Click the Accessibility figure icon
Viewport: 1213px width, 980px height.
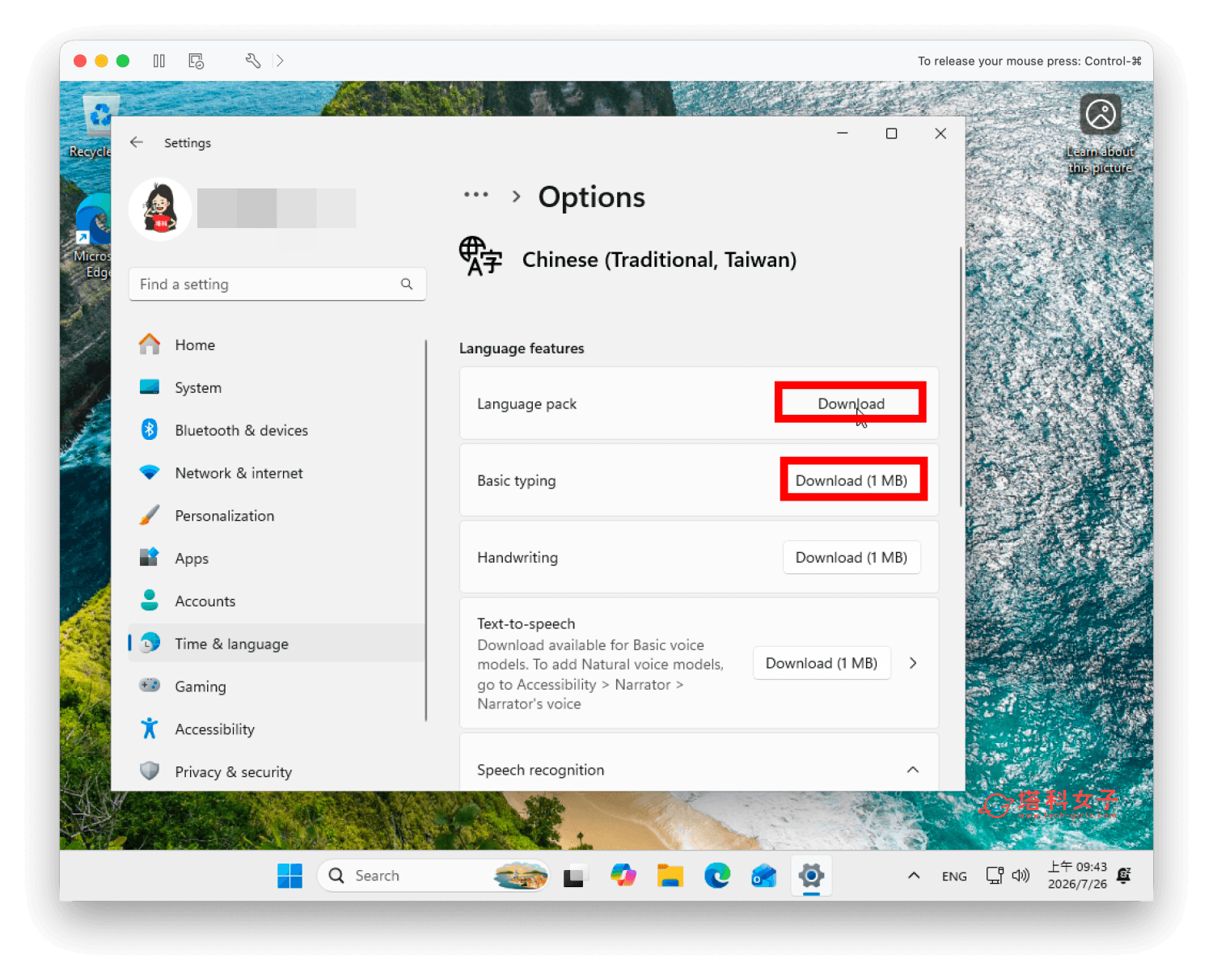pyautogui.click(x=150, y=729)
